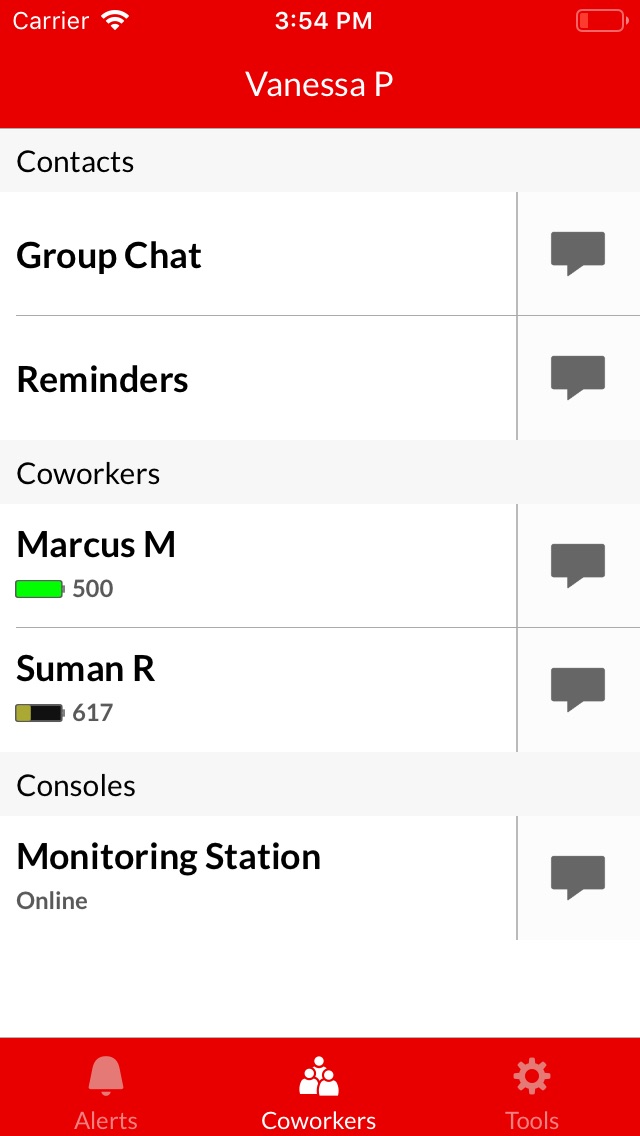Image resolution: width=640 pixels, height=1136 pixels.
Task: Open the Reminders contact row
Action: click(258, 378)
